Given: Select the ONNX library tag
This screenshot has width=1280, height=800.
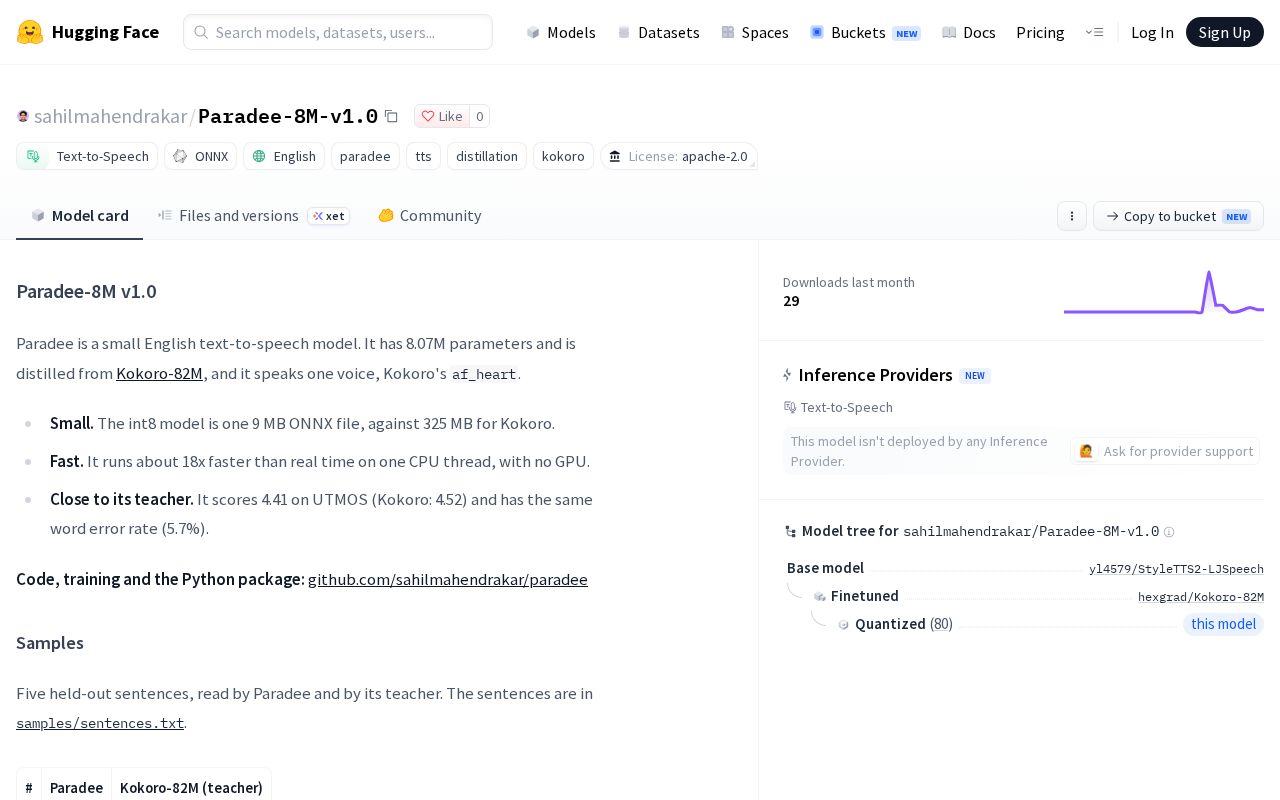Looking at the screenshot, I should click(x=200, y=156).
